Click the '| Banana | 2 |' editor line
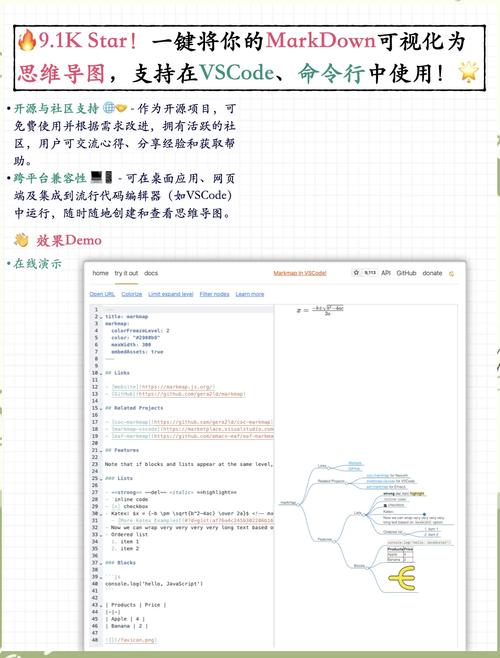Image resolution: width=500 pixels, height=658 pixels. tap(126, 626)
